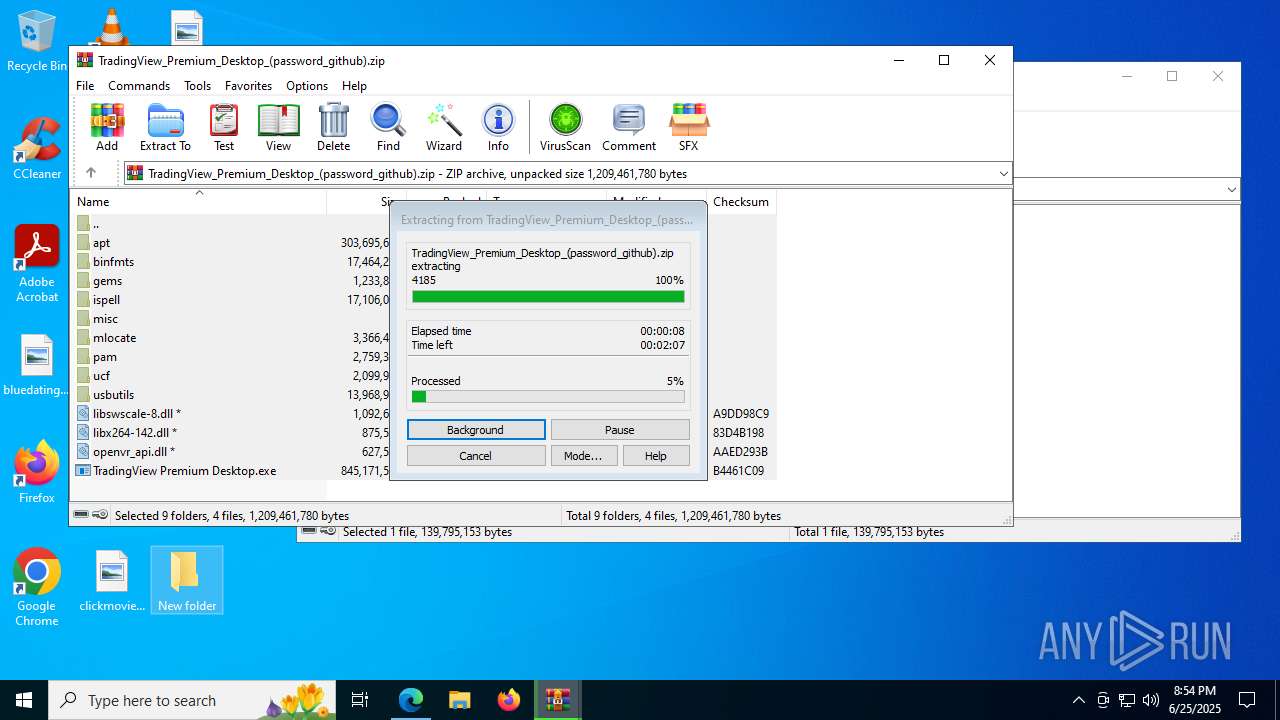Open Task View in the taskbar
The height and width of the screenshot is (720, 1280).
[360, 700]
